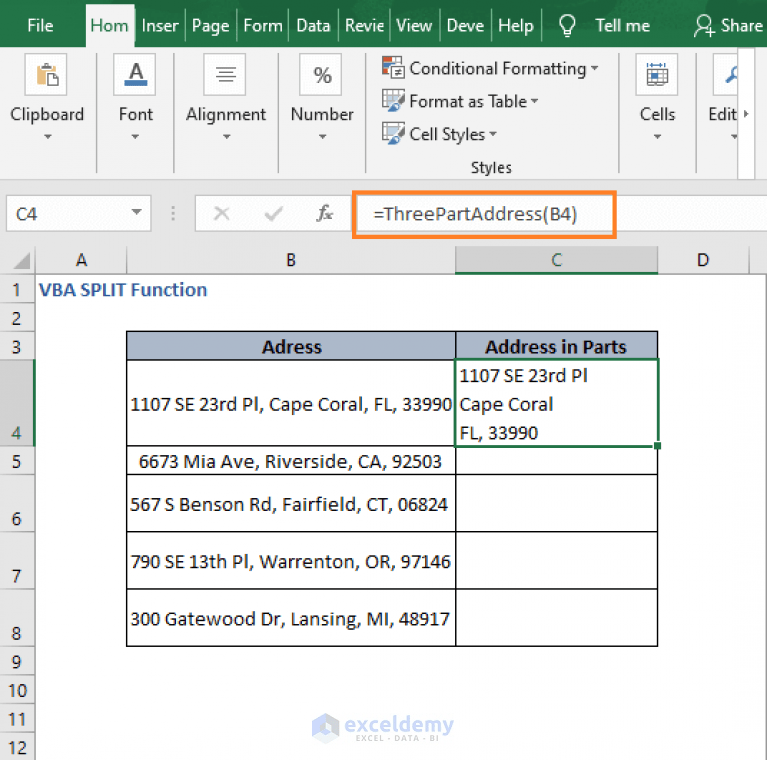
Task: Click the 'Address in Parts' header cell
Action: 556,346
